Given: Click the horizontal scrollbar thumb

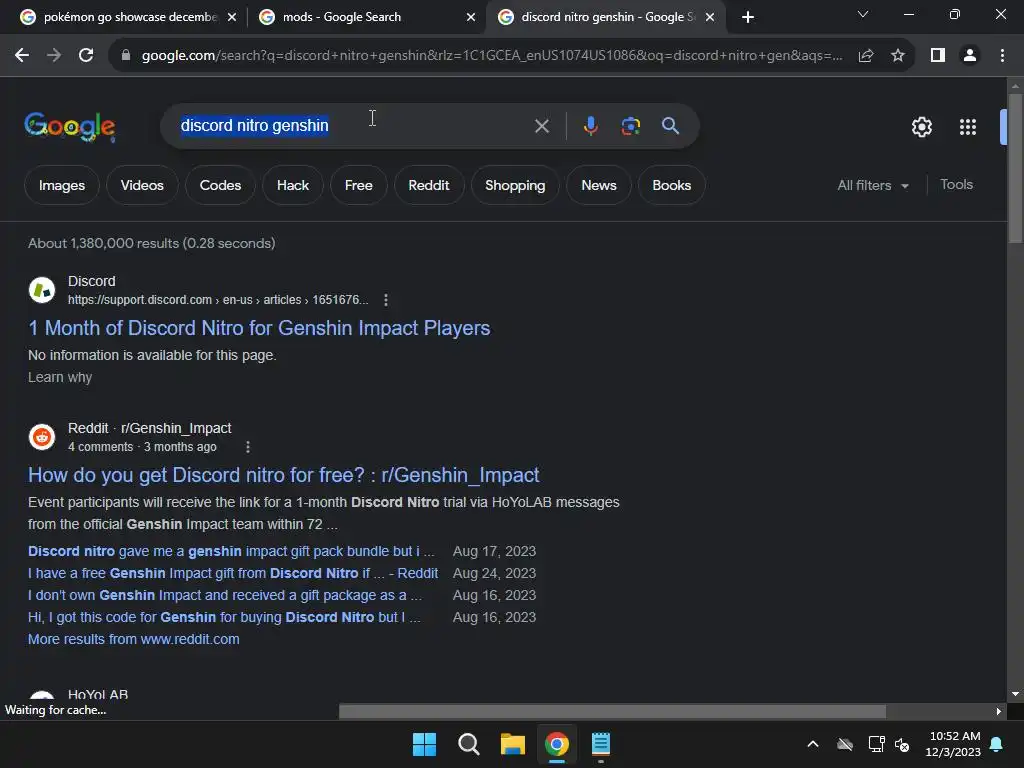Looking at the screenshot, I should tap(613, 711).
